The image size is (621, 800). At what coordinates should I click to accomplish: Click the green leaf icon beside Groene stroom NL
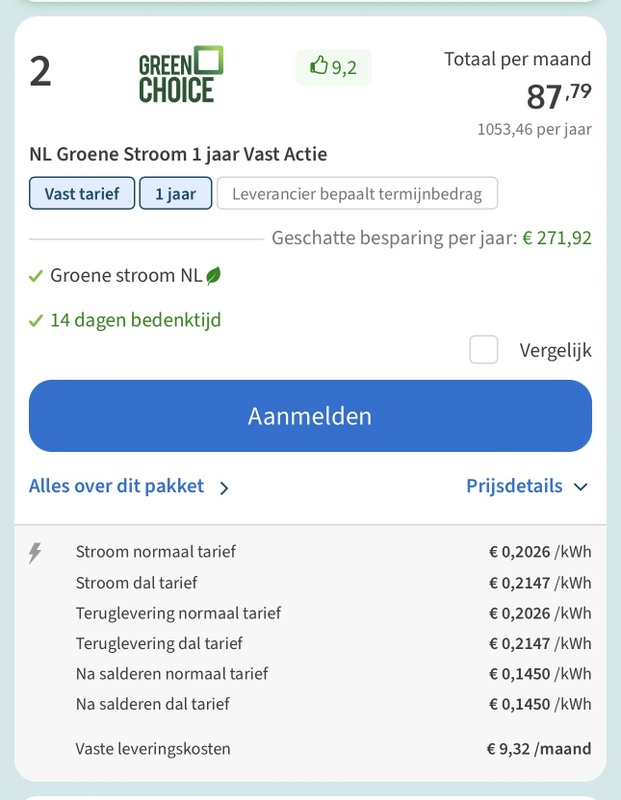tap(212, 275)
